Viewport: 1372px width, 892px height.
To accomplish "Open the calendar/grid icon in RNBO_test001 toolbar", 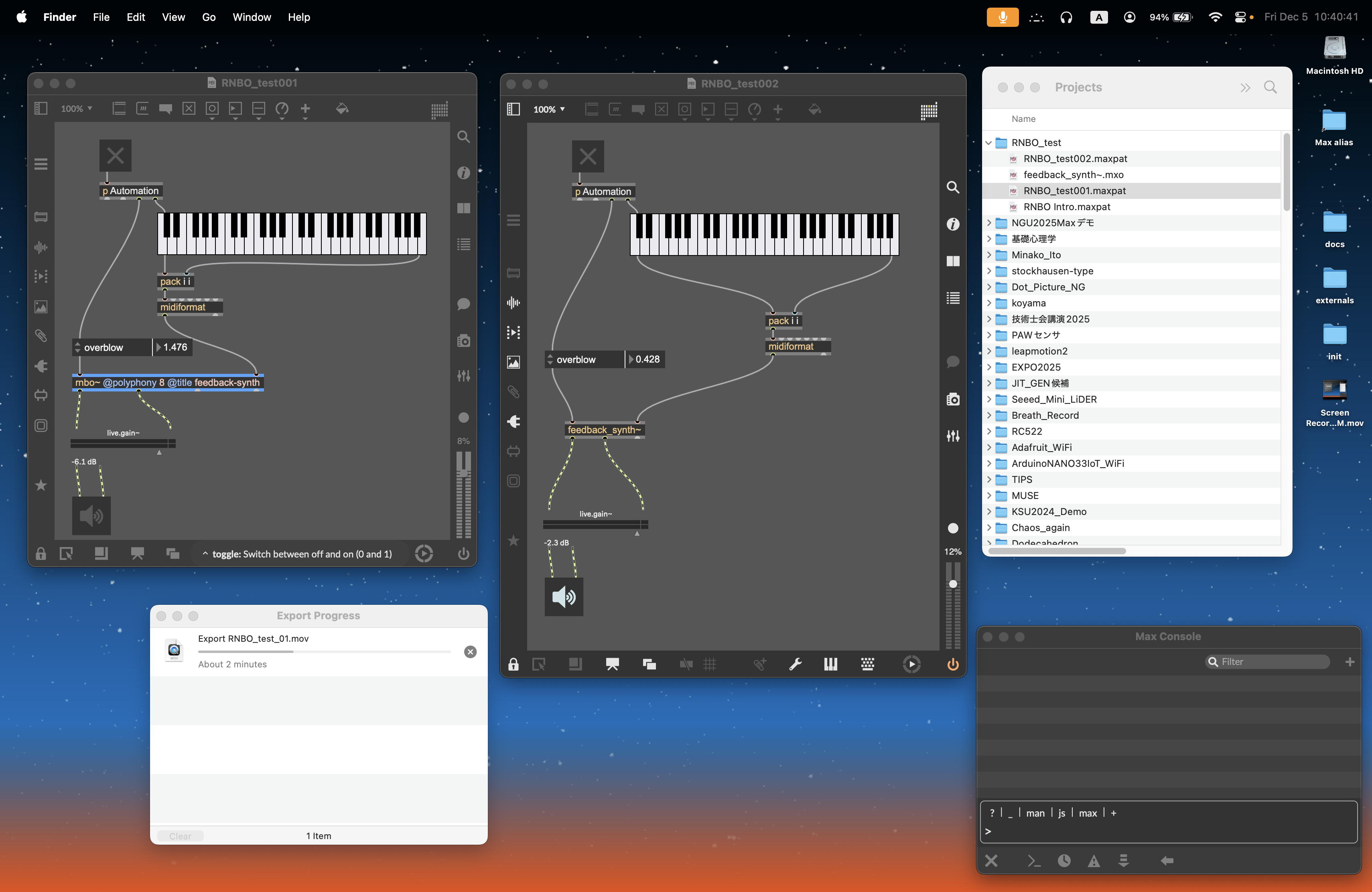I will pyautogui.click(x=439, y=109).
